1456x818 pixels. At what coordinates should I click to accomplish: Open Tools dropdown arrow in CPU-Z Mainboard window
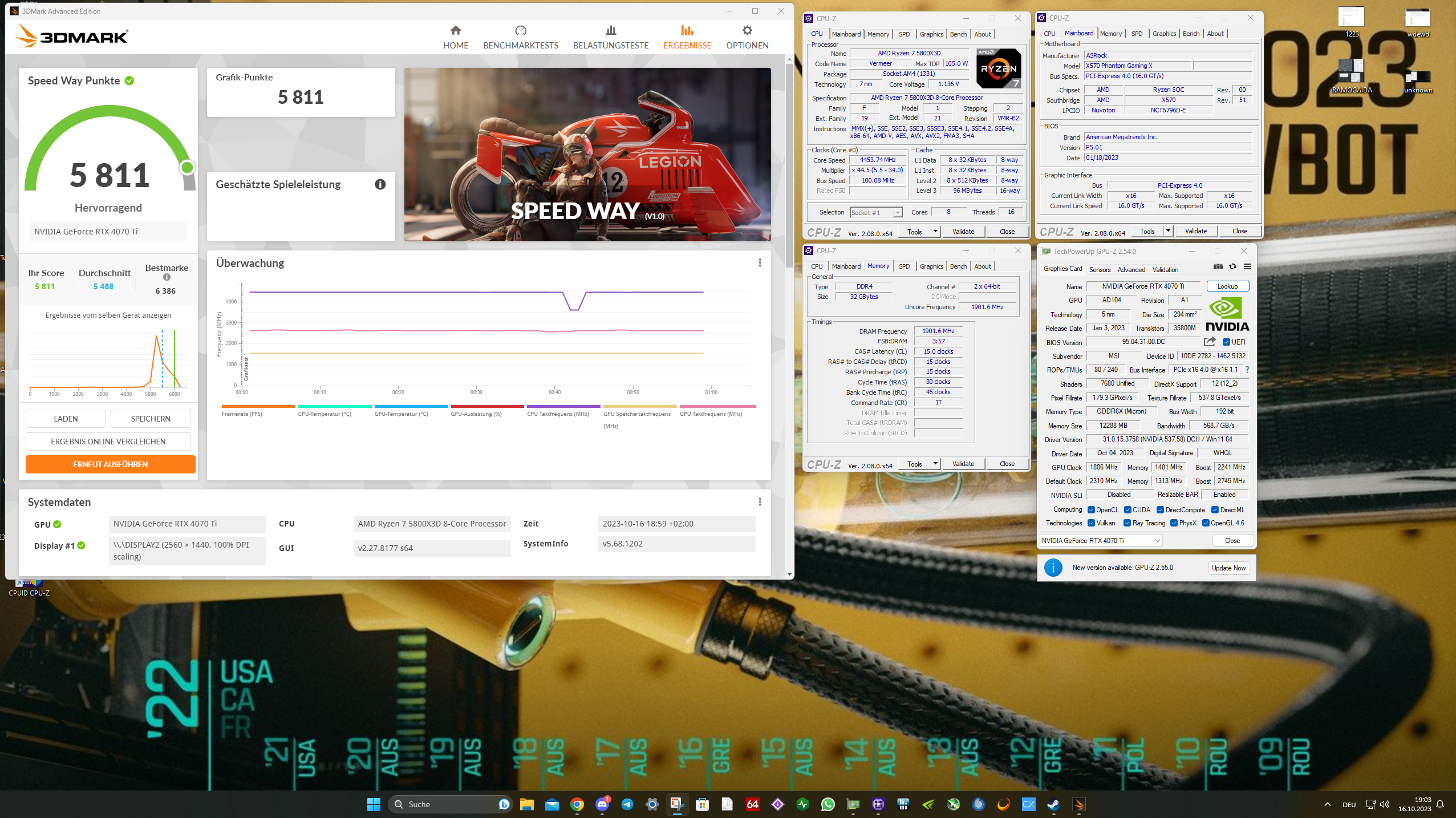[1168, 231]
